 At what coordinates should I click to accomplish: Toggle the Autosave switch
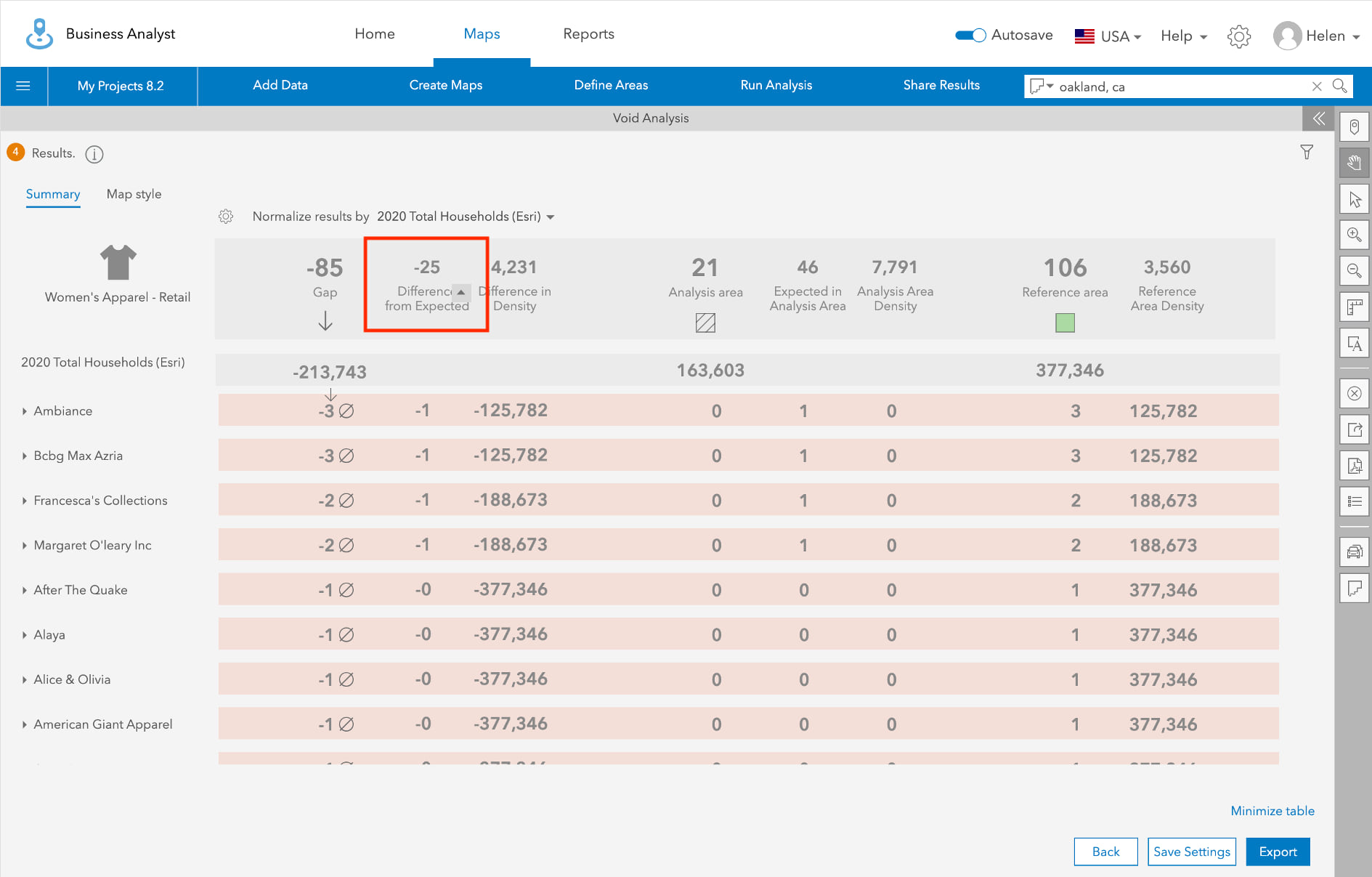pos(970,36)
